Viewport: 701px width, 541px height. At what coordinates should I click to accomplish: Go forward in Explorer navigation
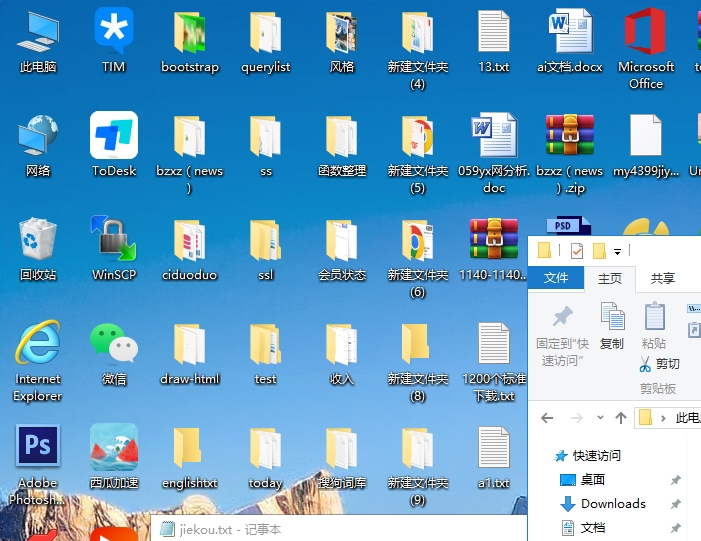(x=577, y=418)
